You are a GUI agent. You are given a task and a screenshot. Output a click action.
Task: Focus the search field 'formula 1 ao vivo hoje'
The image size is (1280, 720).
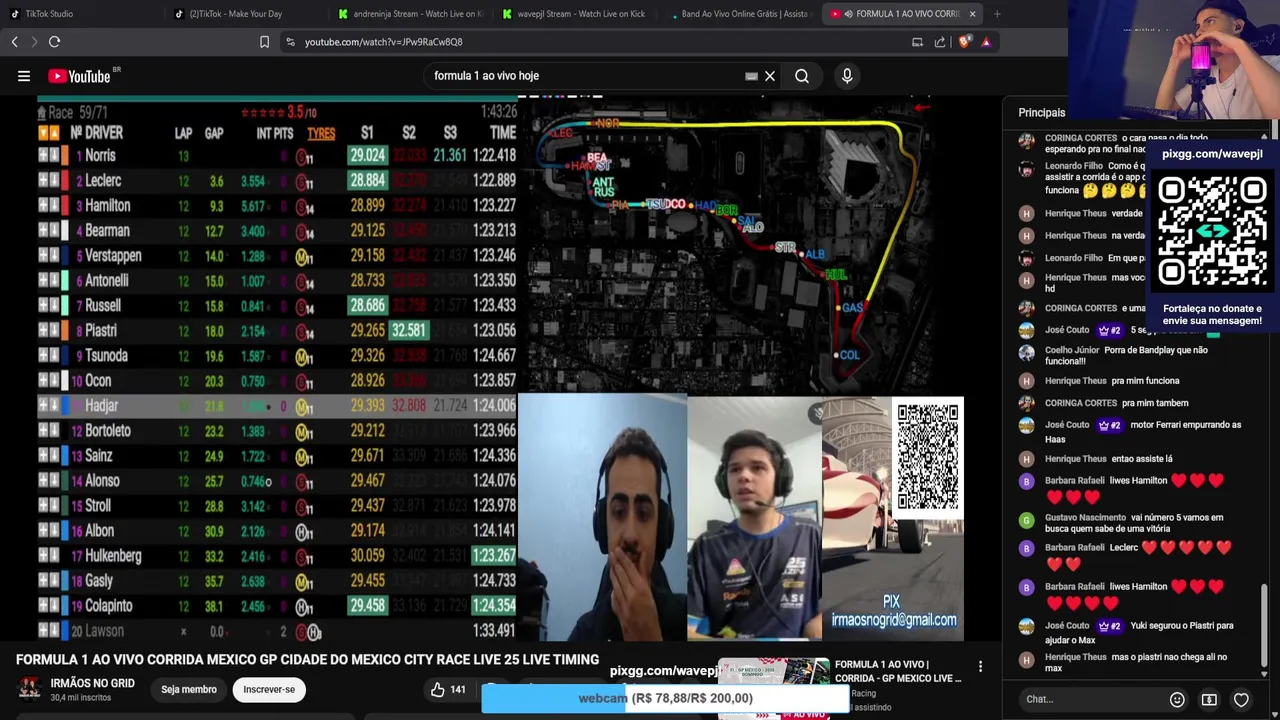tap(585, 76)
